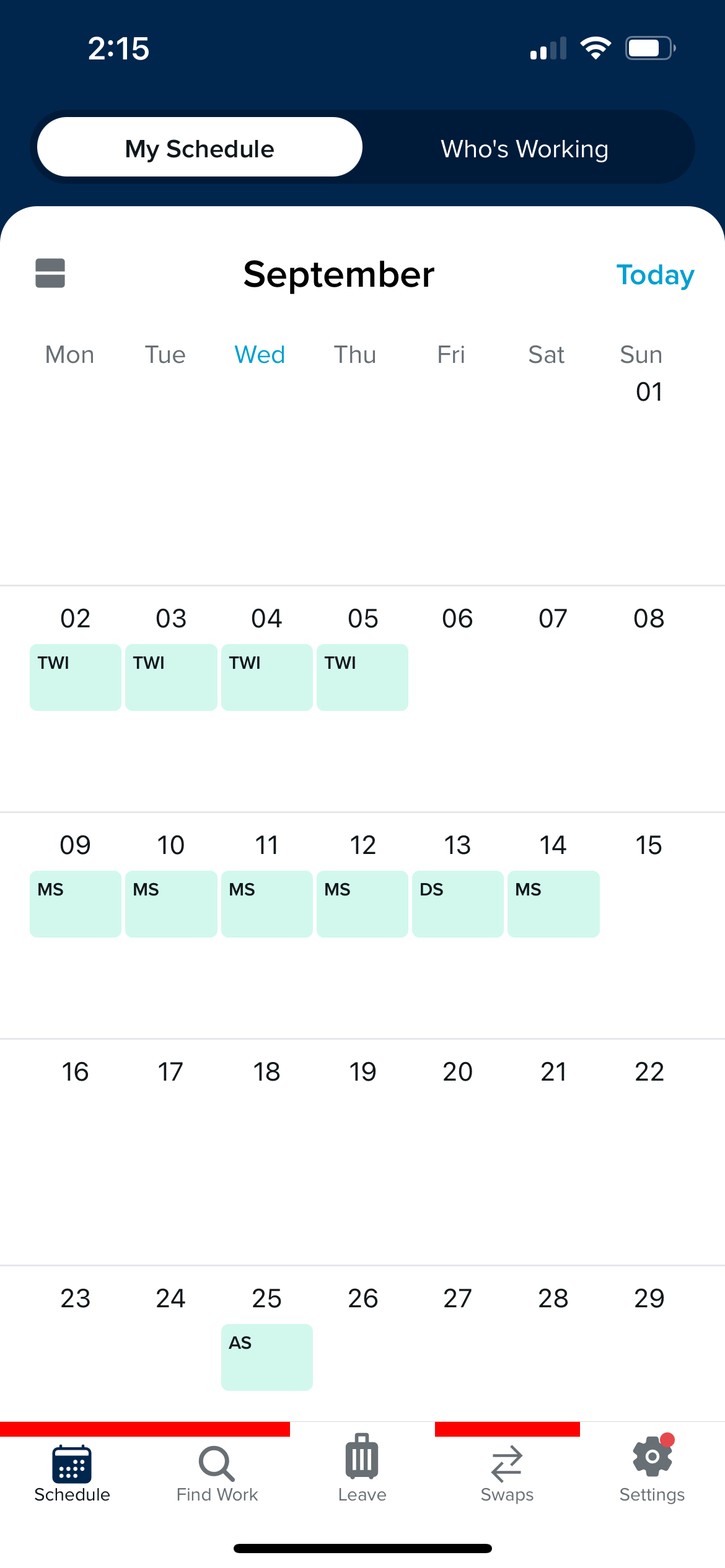This screenshot has width=725, height=1568.
Task: Jump to today using the Today link
Action: [x=655, y=275]
